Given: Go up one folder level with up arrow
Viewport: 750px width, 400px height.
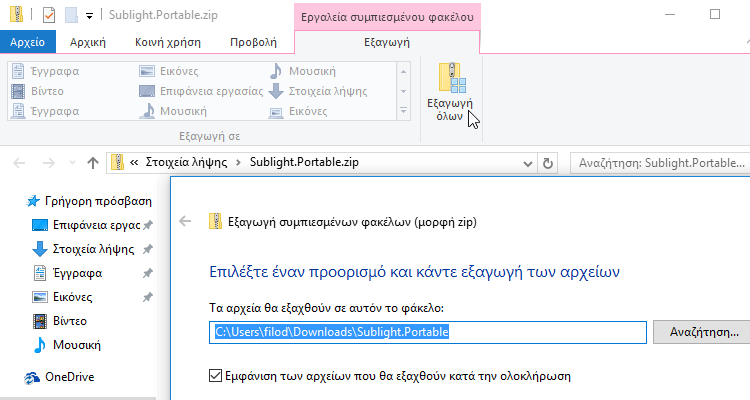Looking at the screenshot, I should point(93,163).
